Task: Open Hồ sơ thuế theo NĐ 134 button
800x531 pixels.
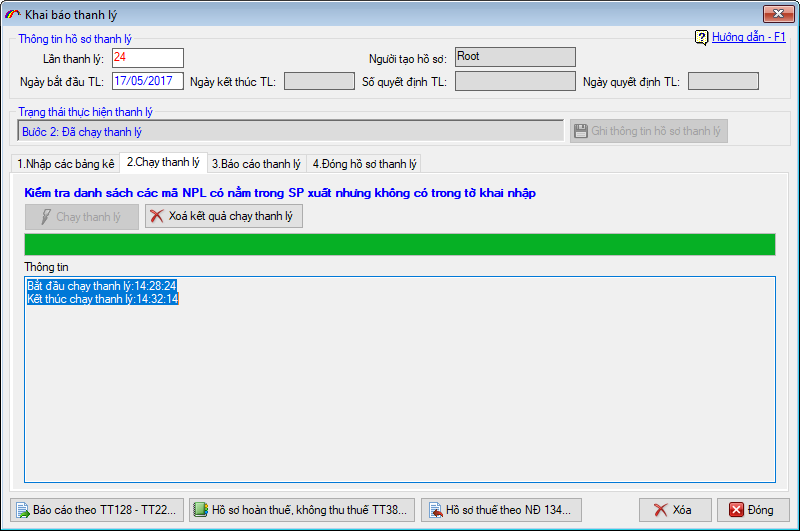Action: 502,510
